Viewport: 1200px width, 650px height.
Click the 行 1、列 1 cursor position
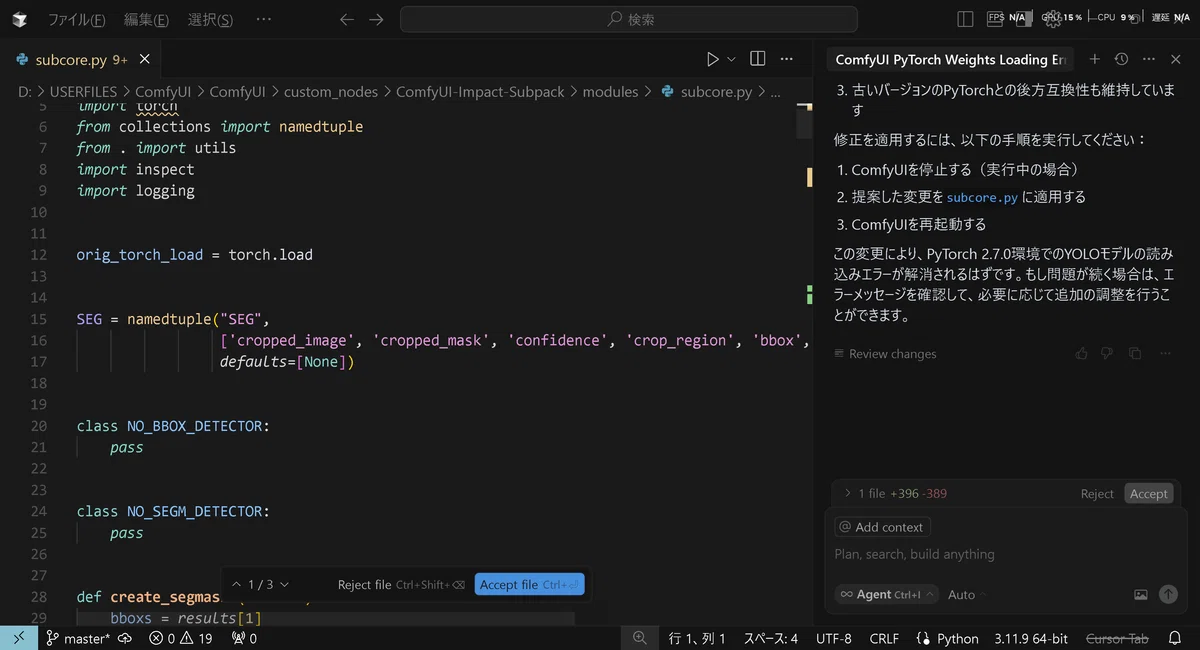coord(696,638)
